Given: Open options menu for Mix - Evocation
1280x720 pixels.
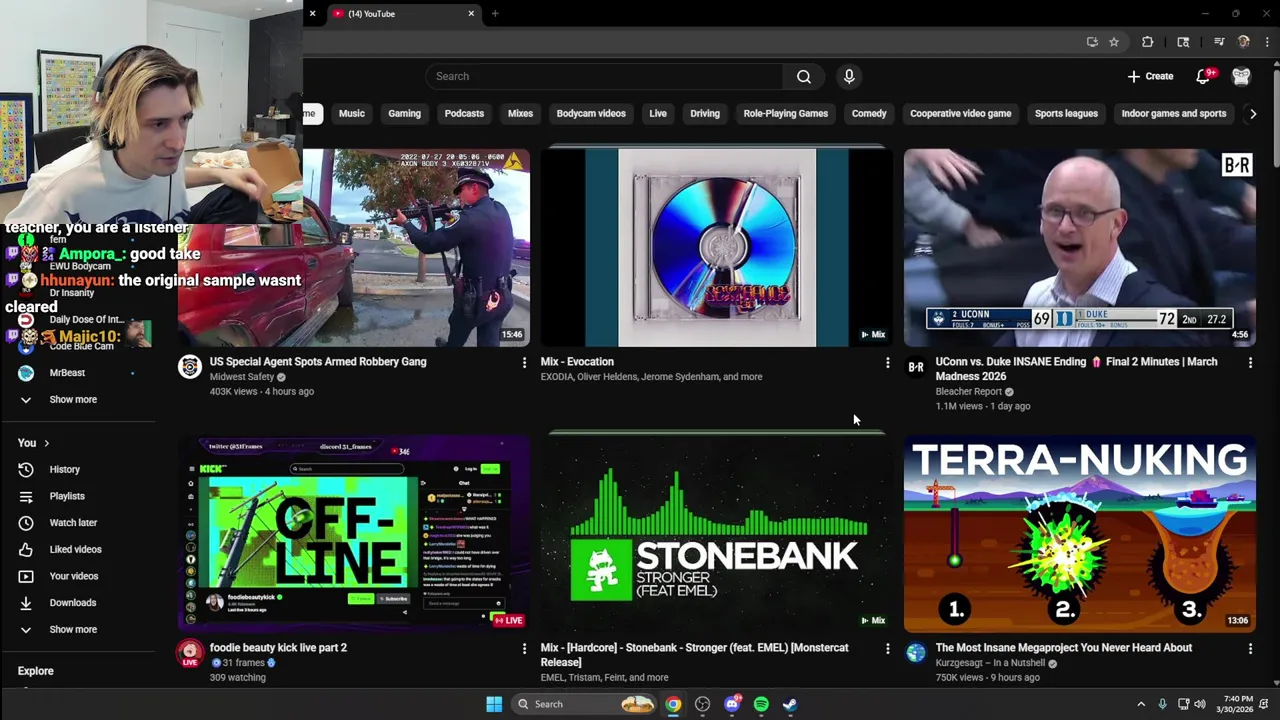Looking at the screenshot, I should pos(887,363).
